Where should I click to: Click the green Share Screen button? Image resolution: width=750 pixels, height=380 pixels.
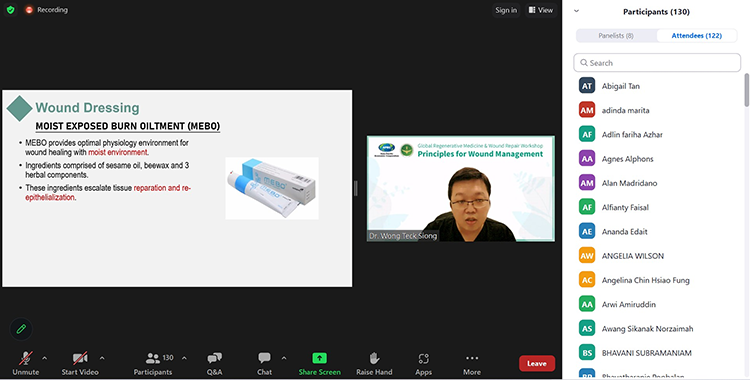coord(320,363)
